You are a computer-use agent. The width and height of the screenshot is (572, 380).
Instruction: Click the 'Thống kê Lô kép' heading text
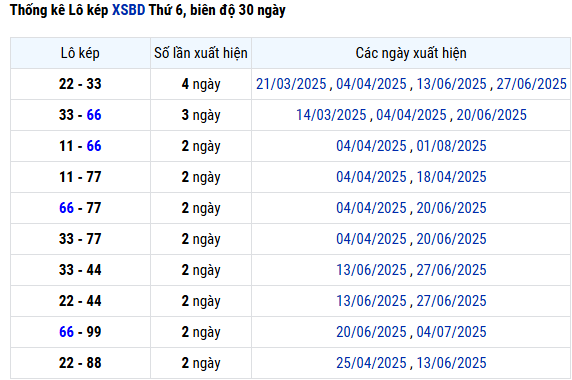point(59,10)
